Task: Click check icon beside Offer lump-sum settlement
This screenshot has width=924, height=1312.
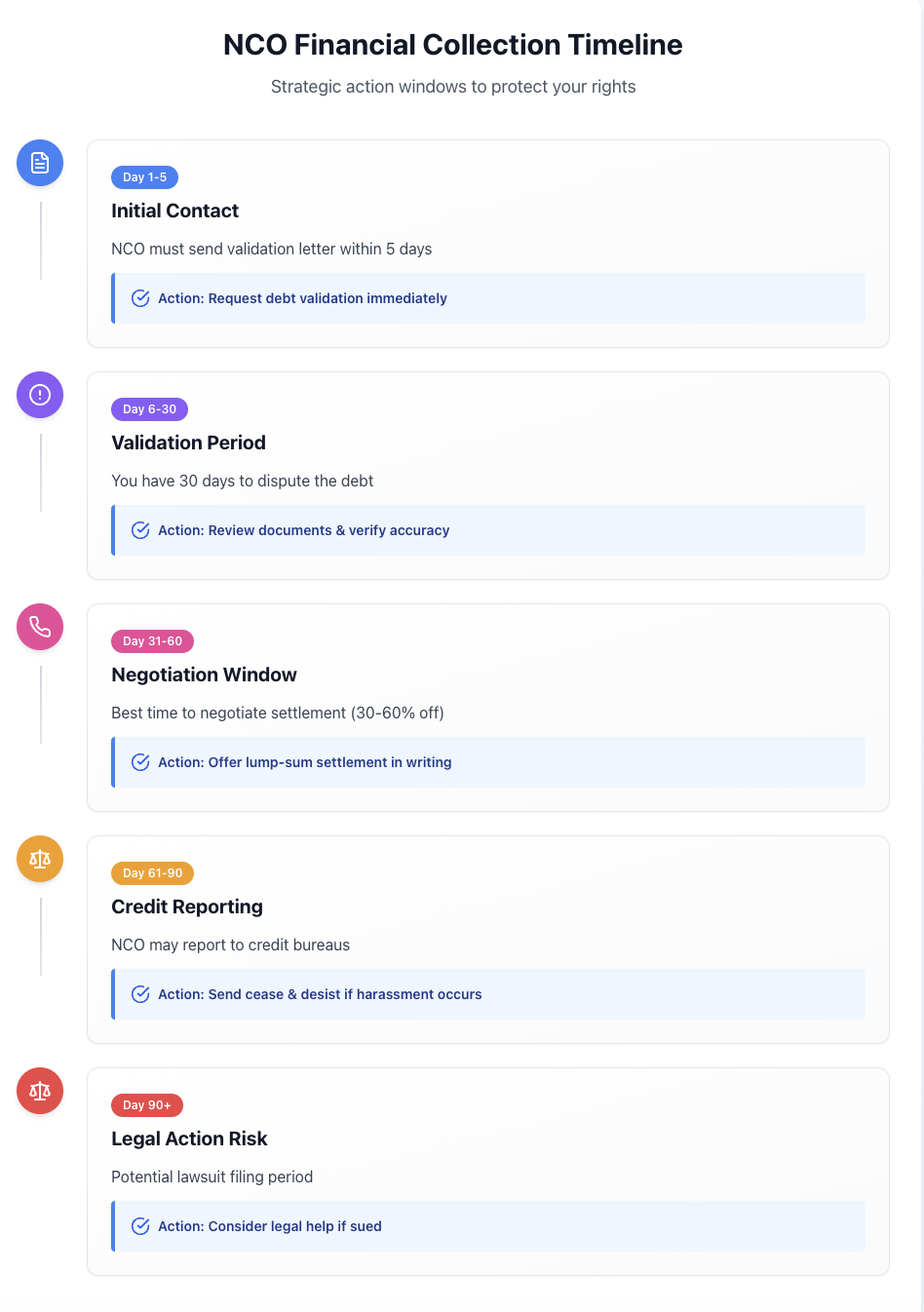Action: point(140,762)
